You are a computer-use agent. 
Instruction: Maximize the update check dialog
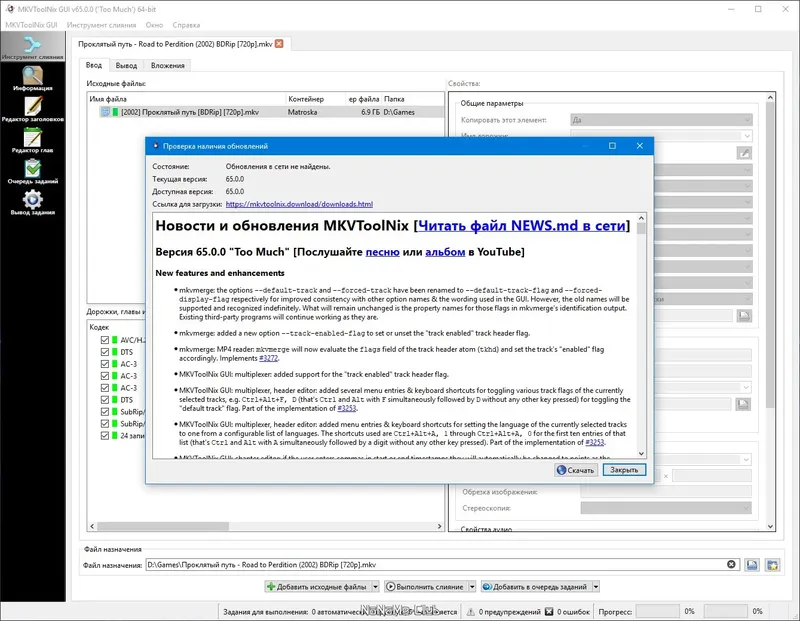pos(612,146)
